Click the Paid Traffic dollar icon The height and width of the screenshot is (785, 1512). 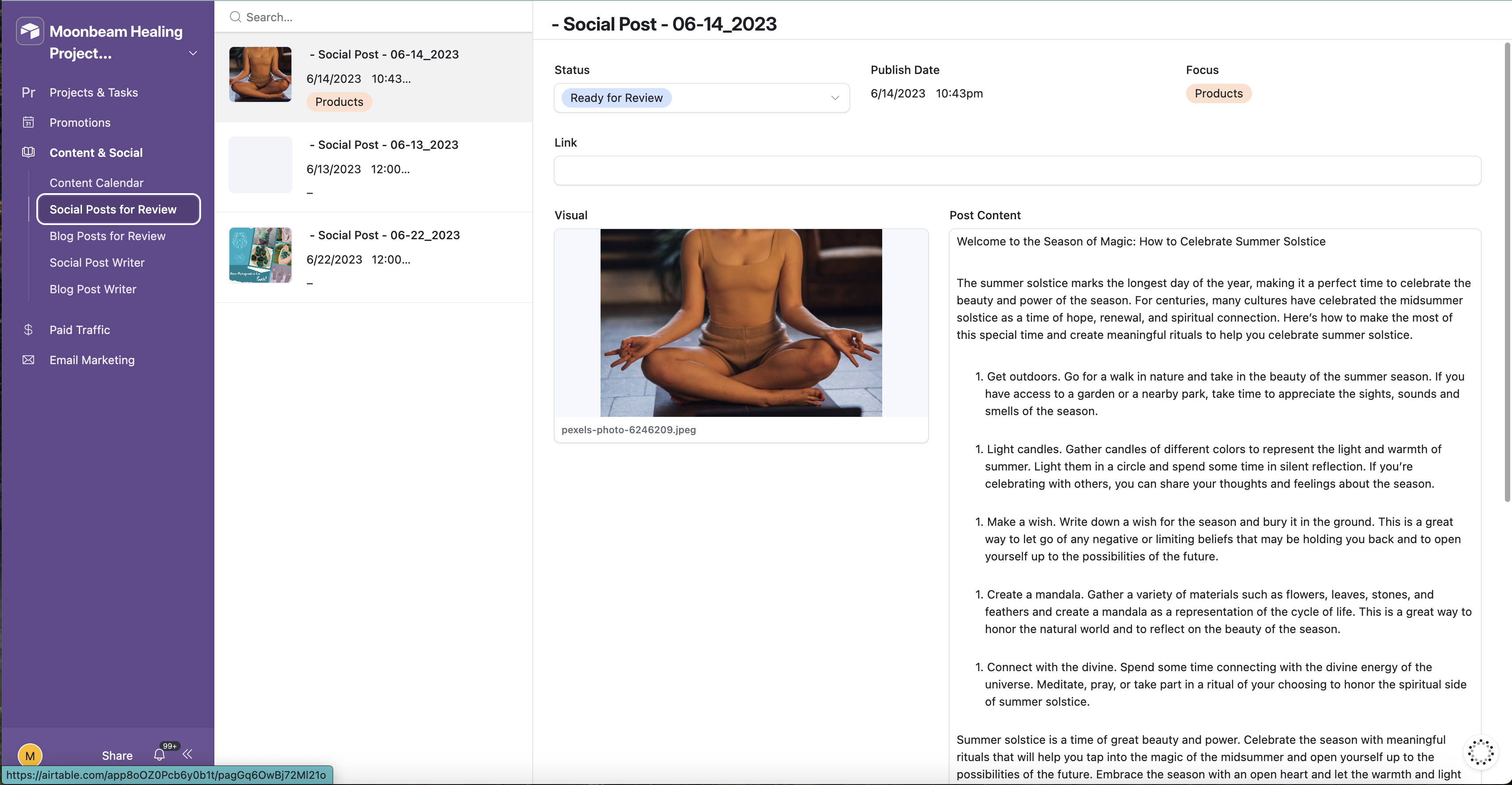[x=28, y=330]
